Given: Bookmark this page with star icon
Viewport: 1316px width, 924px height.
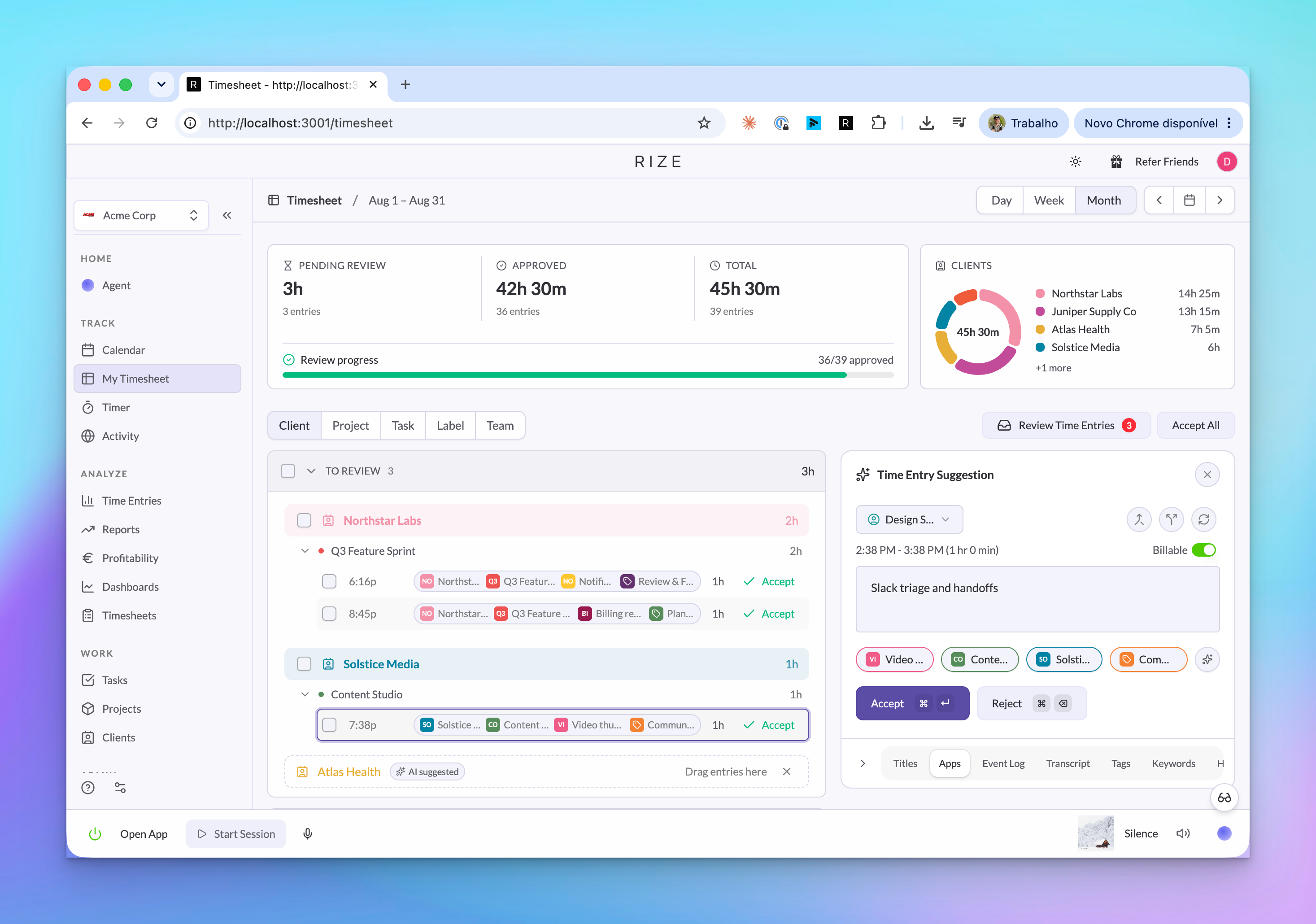Looking at the screenshot, I should pyautogui.click(x=704, y=122).
